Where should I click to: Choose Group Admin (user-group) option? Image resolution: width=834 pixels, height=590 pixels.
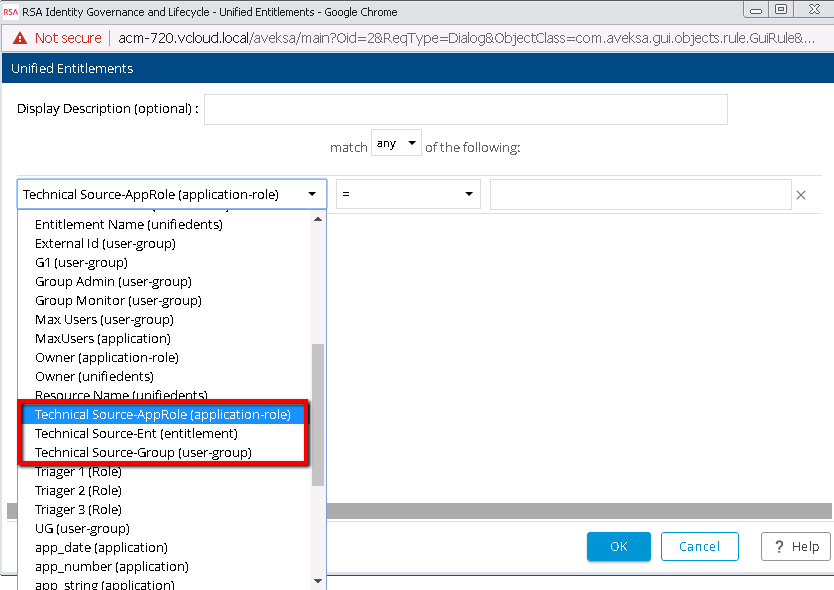pyautogui.click(x=113, y=281)
